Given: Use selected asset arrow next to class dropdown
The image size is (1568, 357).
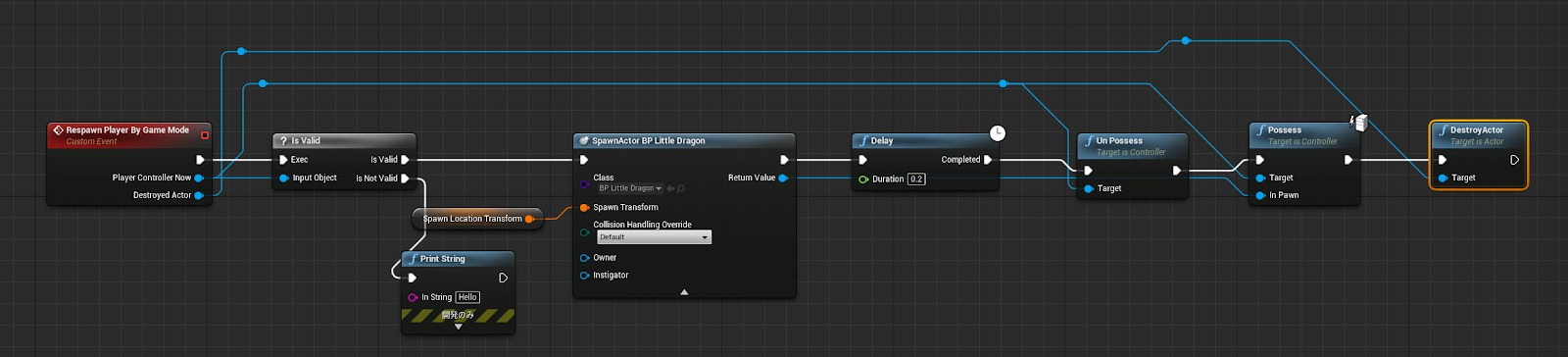Looking at the screenshot, I should tap(671, 188).
